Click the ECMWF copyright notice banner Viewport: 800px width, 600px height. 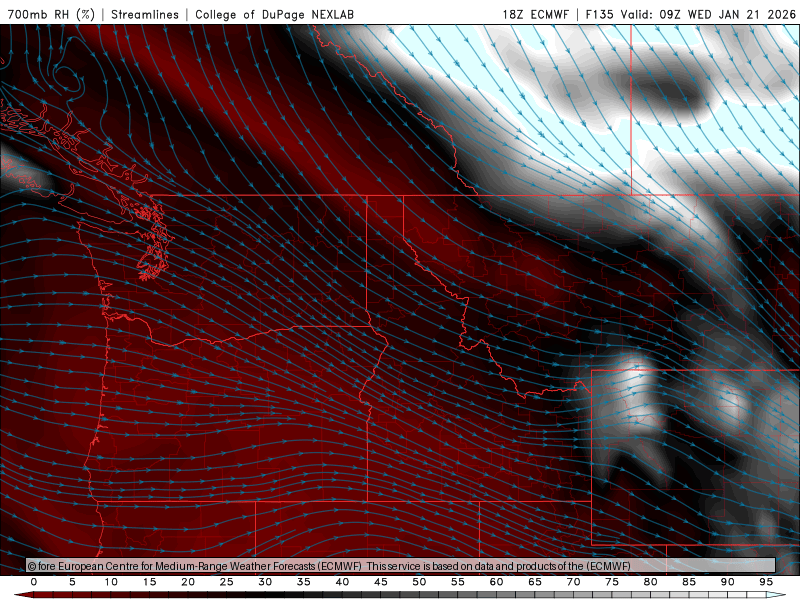pos(401,566)
